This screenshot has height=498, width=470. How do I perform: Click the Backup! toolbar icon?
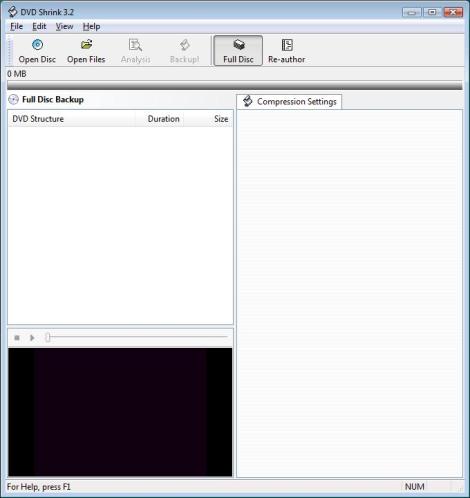point(185,45)
